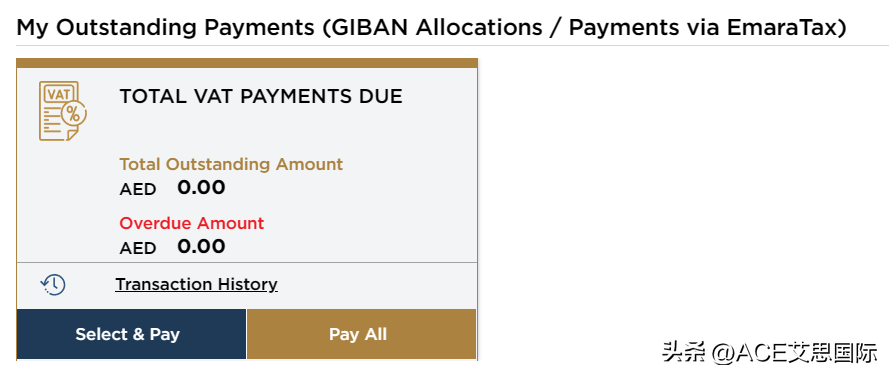Screen dimensions: 889x375
Task: Click the red Overdue Amount label
Action: (192, 224)
